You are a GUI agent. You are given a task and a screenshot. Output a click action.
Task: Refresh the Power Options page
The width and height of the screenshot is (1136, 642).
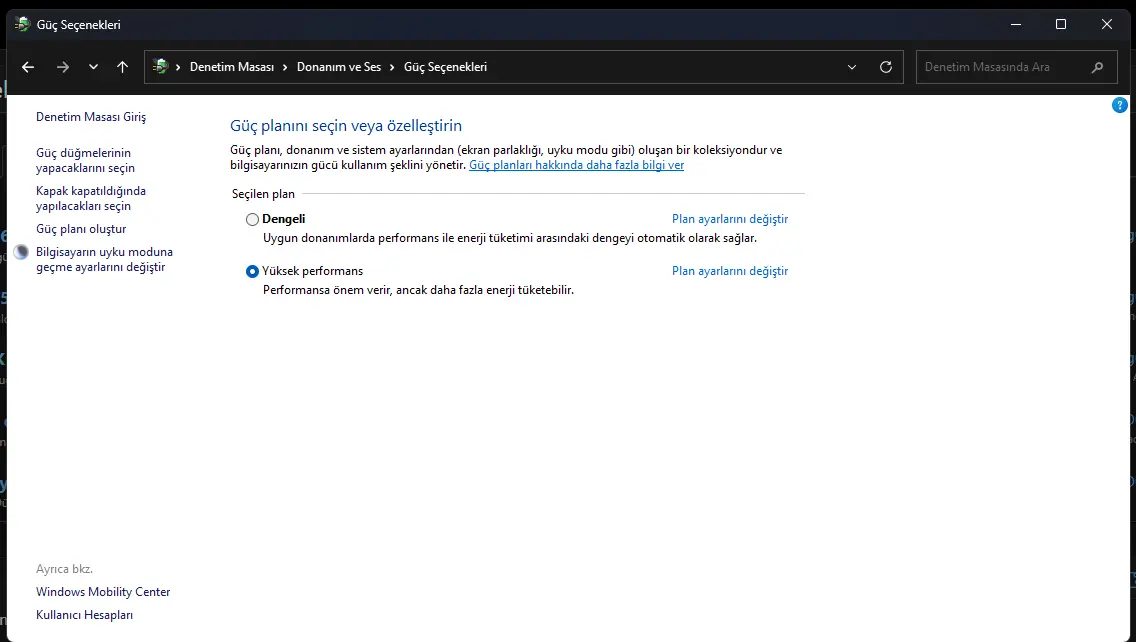885,67
